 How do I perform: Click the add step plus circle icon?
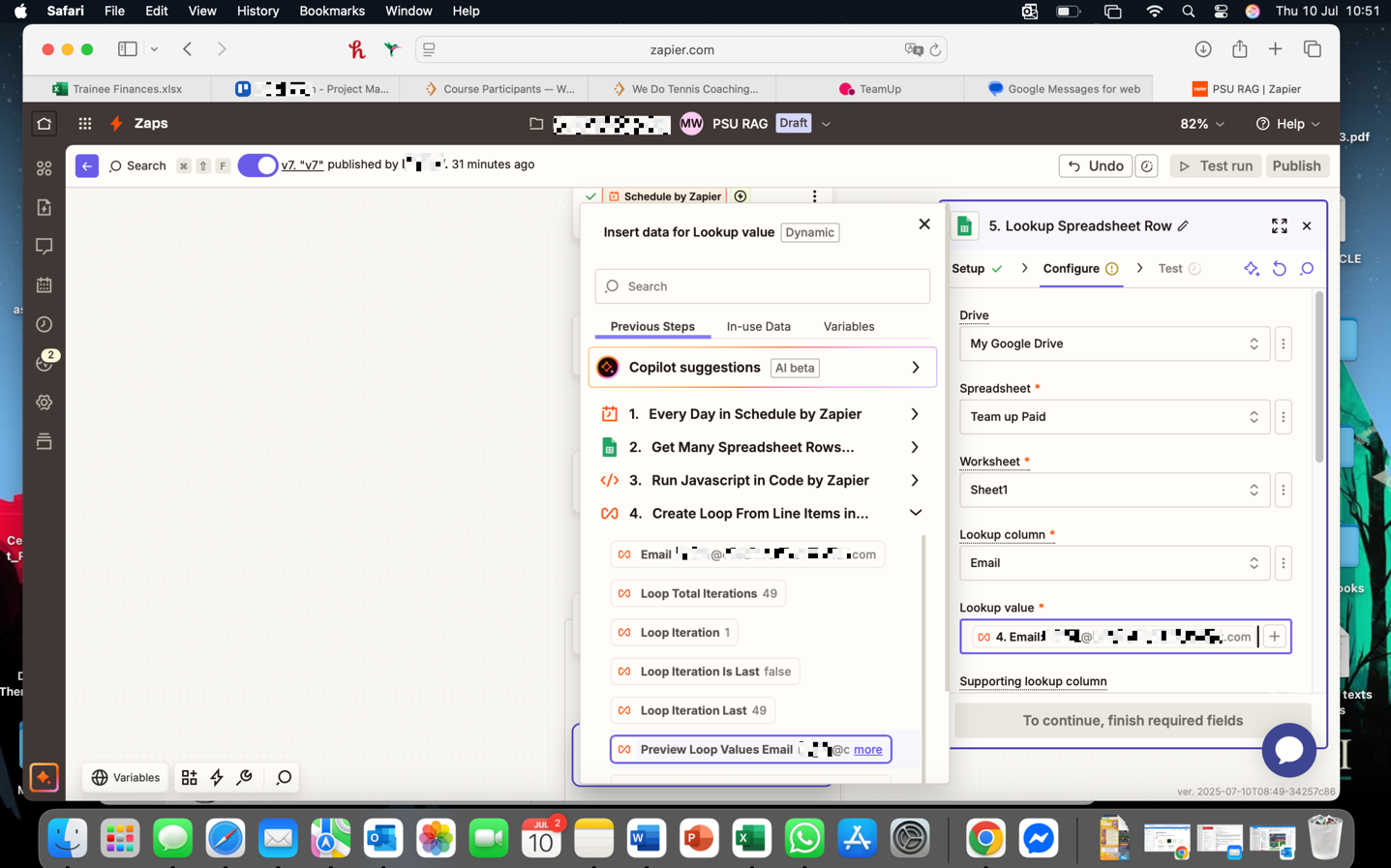pyautogui.click(x=741, y=196)
